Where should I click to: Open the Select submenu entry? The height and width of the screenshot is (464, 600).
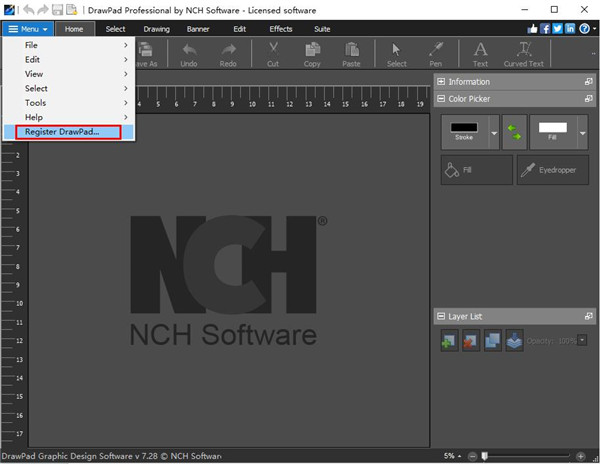click(x=69, y=88)
